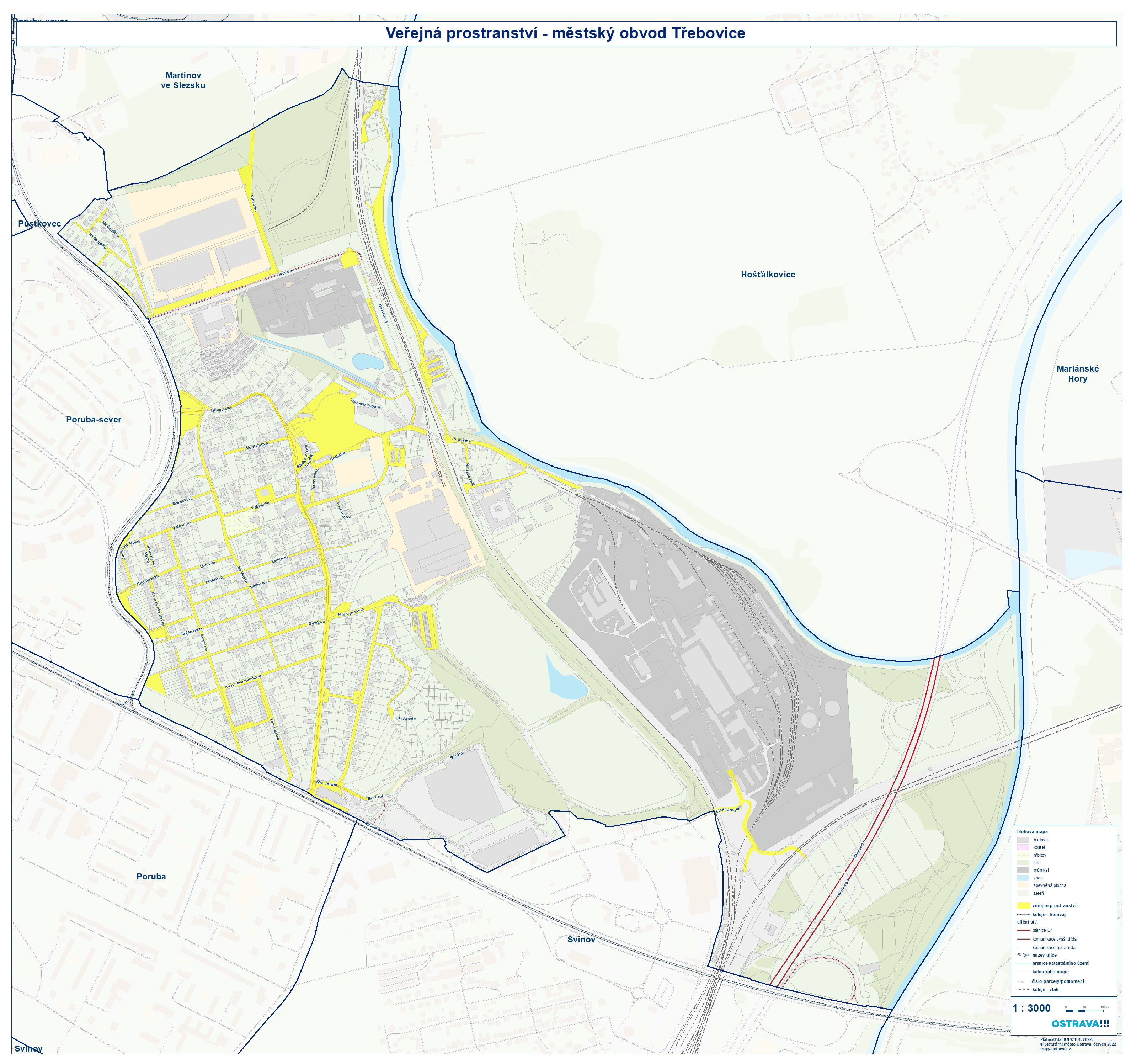This screenshot has width=1131, height=1064.
Task: Click the gray budova legend swatch
Action: click(x=1024, y=840)
